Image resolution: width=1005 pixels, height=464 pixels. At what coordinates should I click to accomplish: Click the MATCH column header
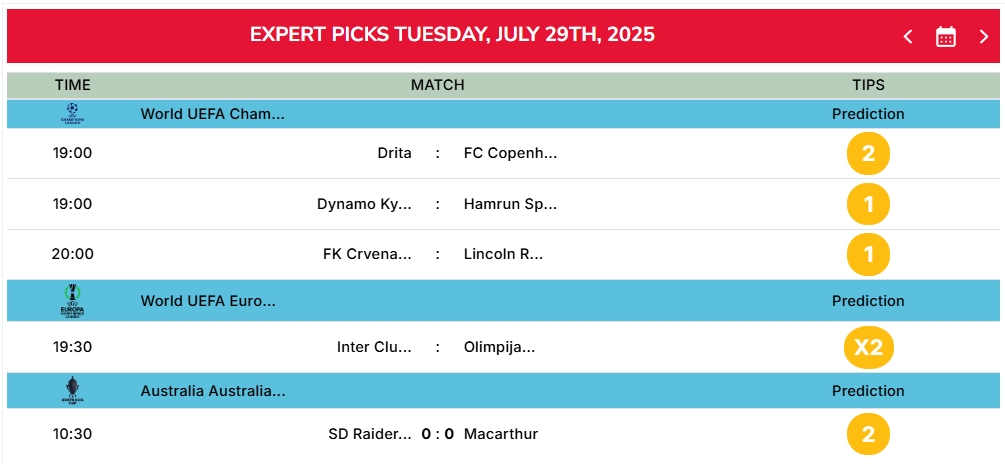tap(437, 85)
